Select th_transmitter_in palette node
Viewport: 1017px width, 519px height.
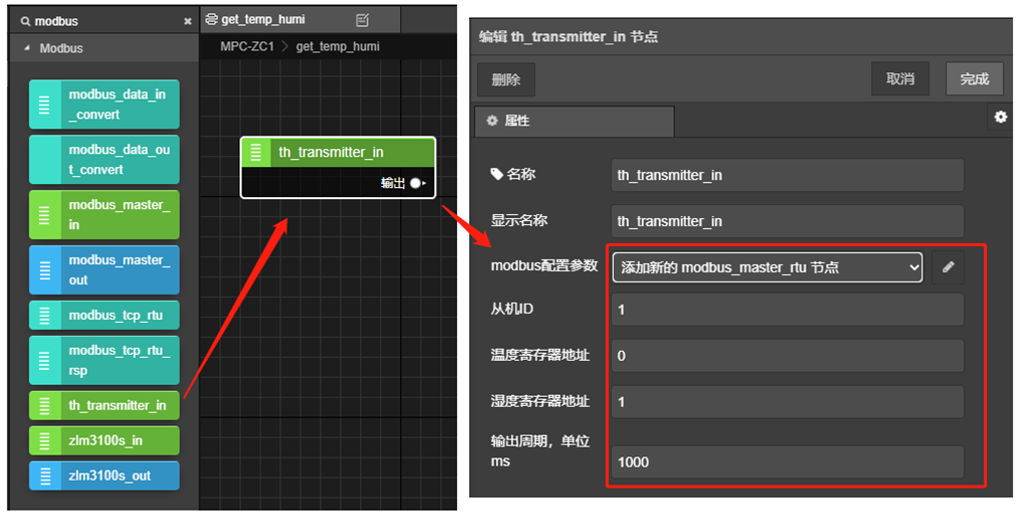[104, 405]
